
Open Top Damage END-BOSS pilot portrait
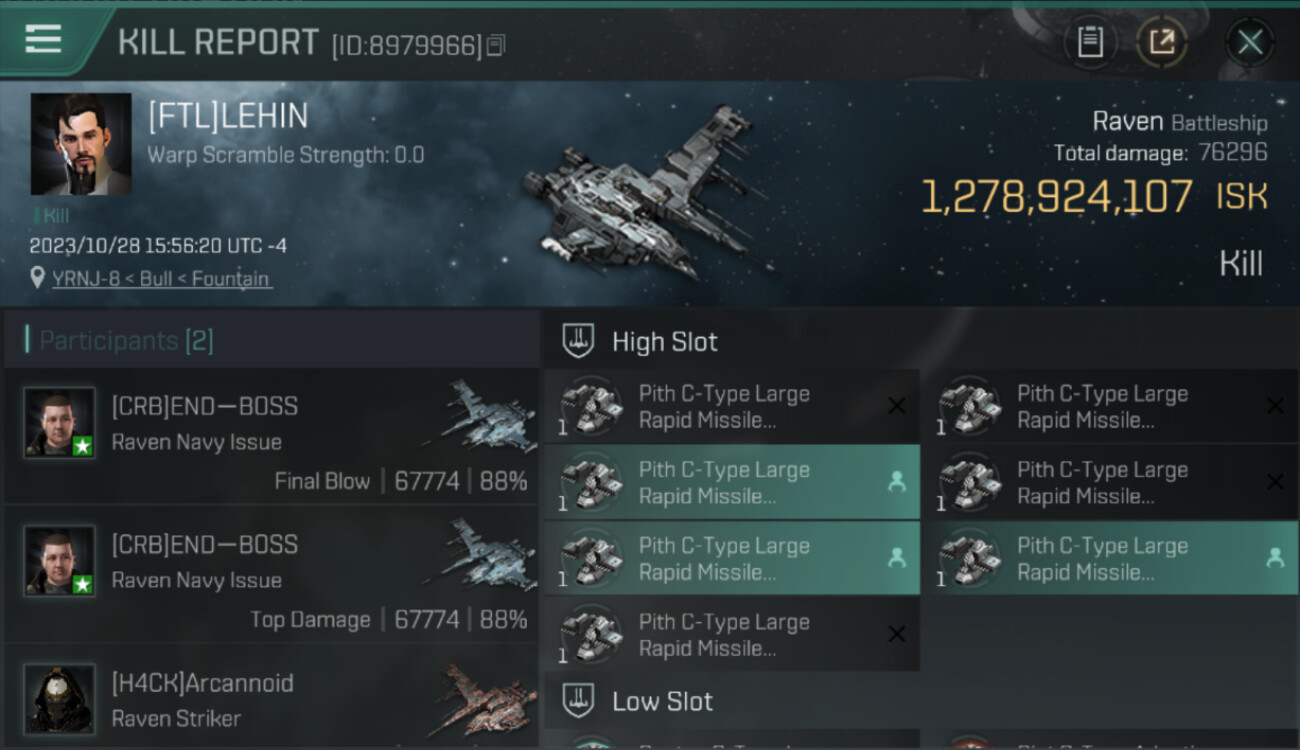[x=60, y=560]
